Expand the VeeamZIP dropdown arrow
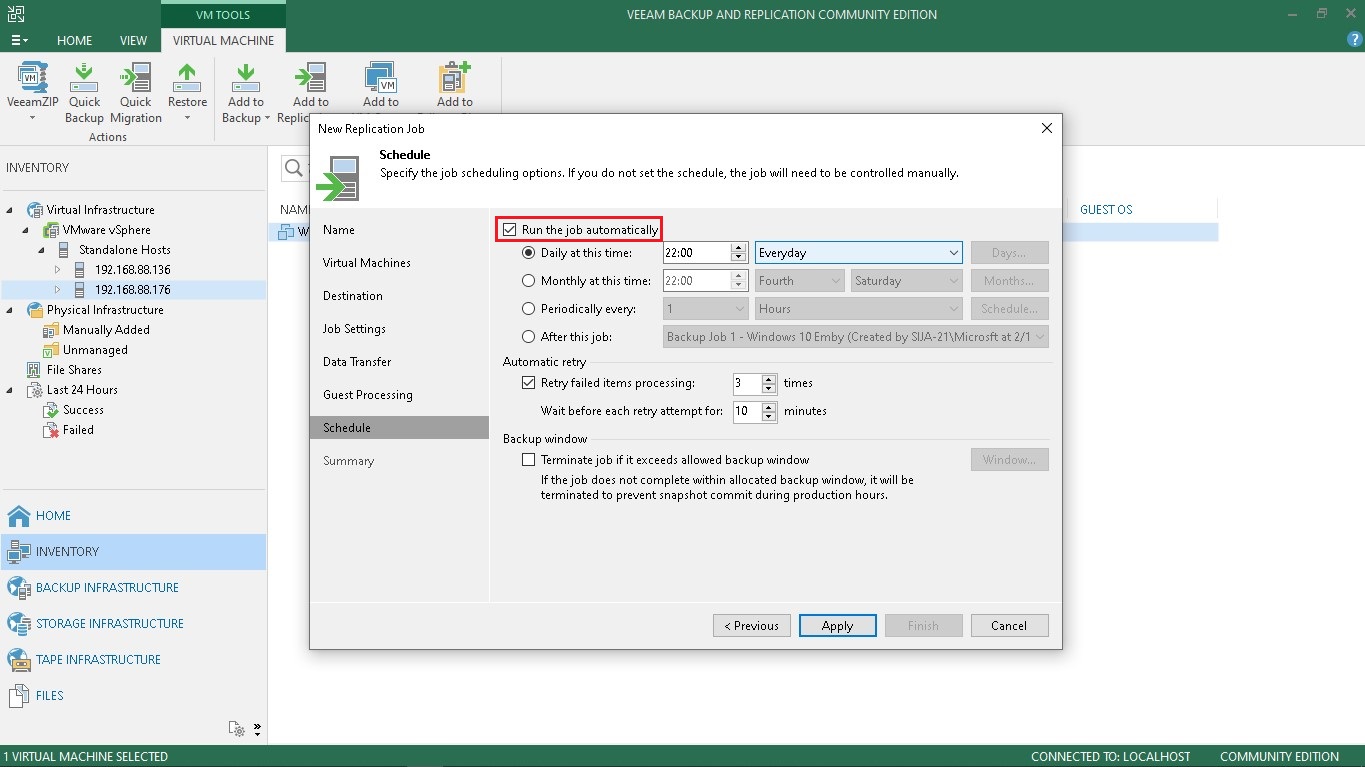Image resolution: width=1365 pixels, height=767 pixels. click(x=32, y=118)
